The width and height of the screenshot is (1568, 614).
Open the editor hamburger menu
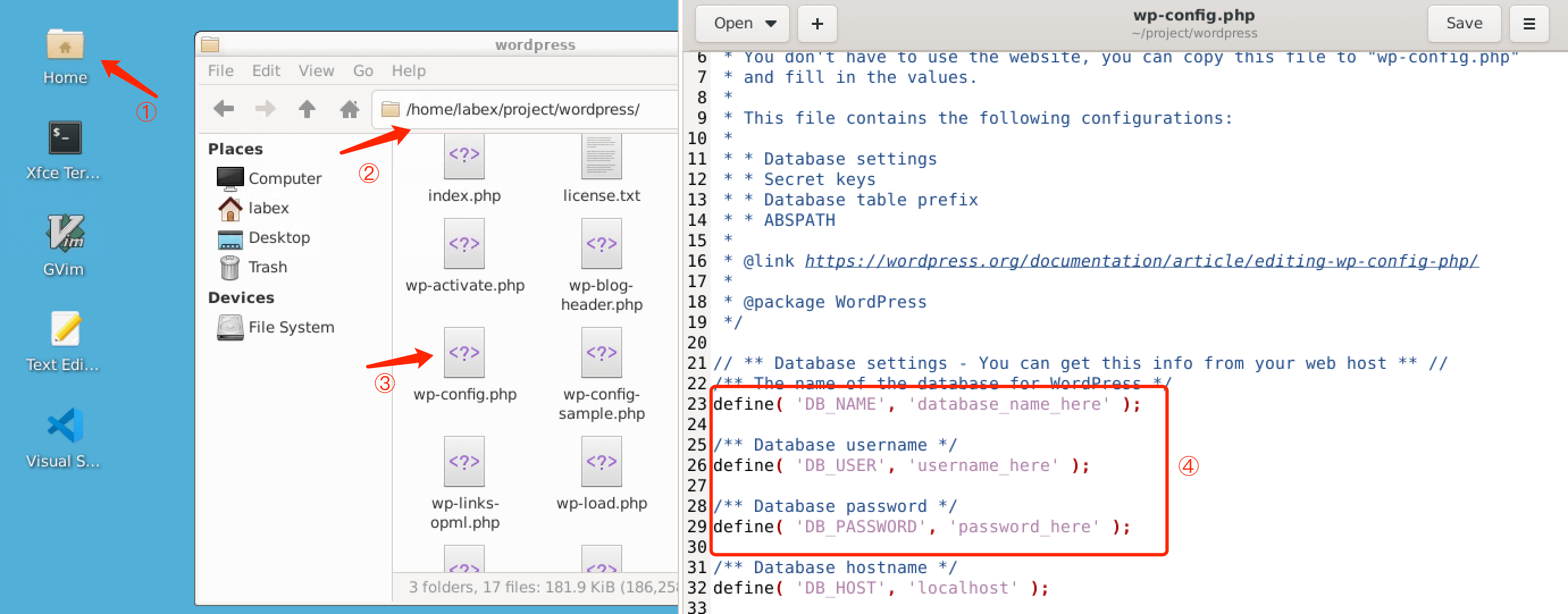tap(1529, 23)
